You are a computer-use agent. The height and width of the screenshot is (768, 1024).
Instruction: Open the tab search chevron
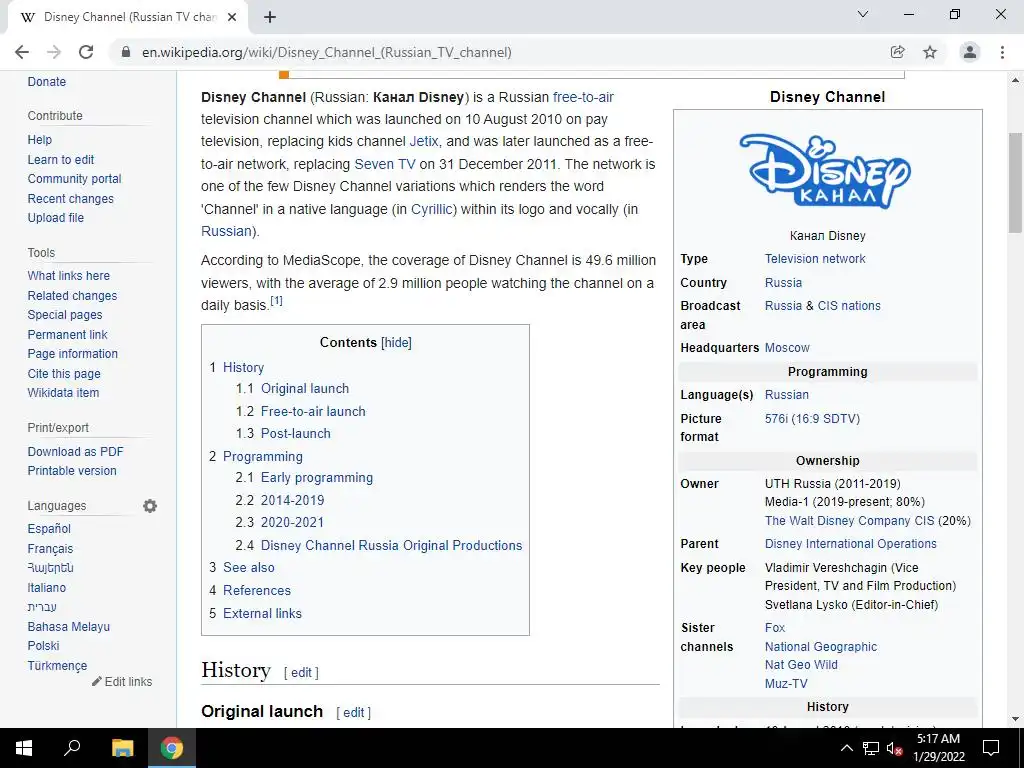coord(863,14)
